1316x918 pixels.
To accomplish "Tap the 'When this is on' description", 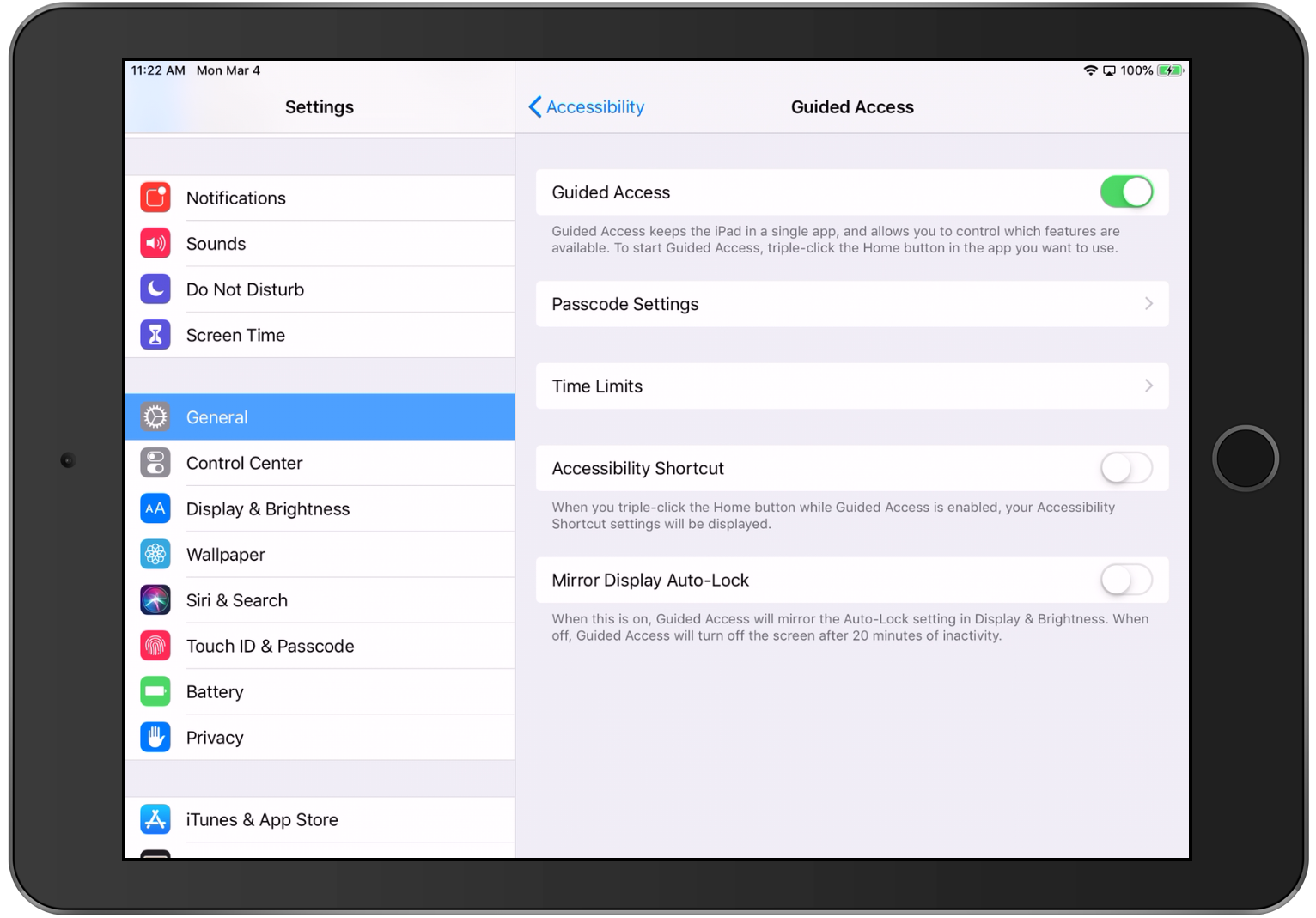I will 850,627.
